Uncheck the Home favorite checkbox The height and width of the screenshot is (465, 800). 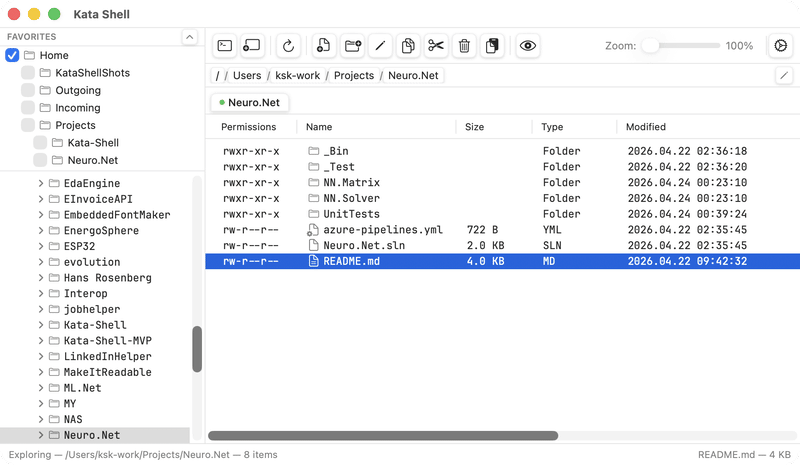[12, 55]
